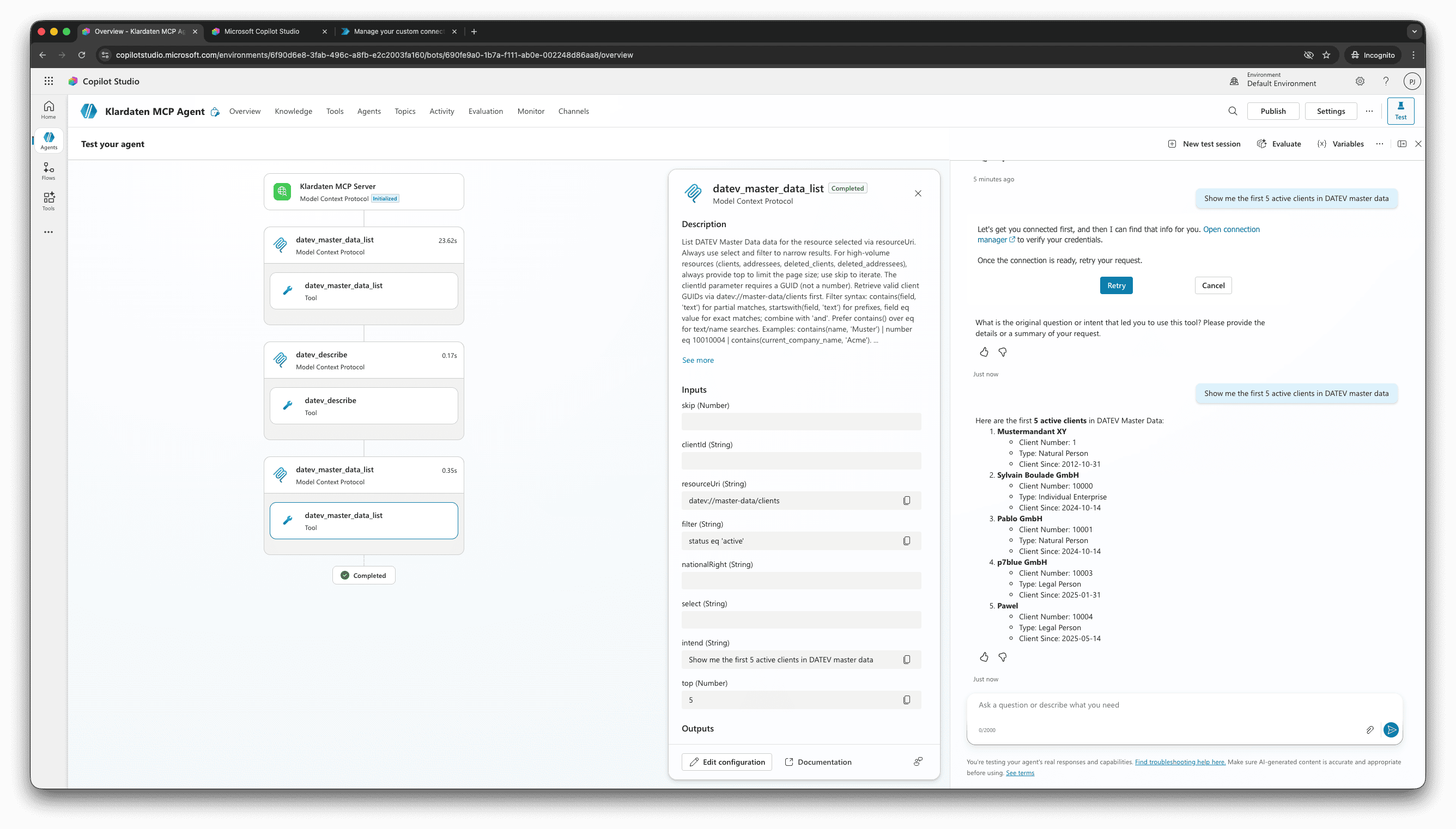Click the search magnifier icon
Image resolution: width=1456 pixels, height=829 pixels.
1232,111
